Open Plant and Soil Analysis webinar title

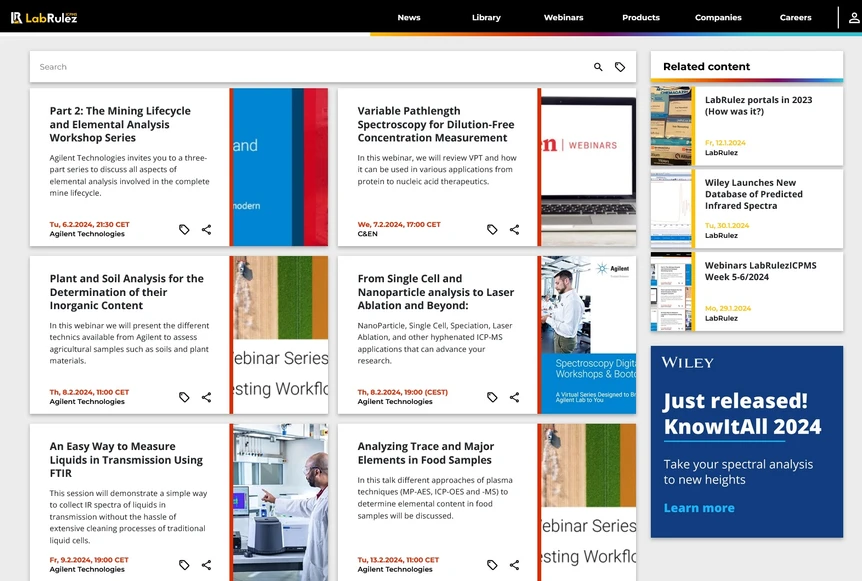[x=126, y=292]
